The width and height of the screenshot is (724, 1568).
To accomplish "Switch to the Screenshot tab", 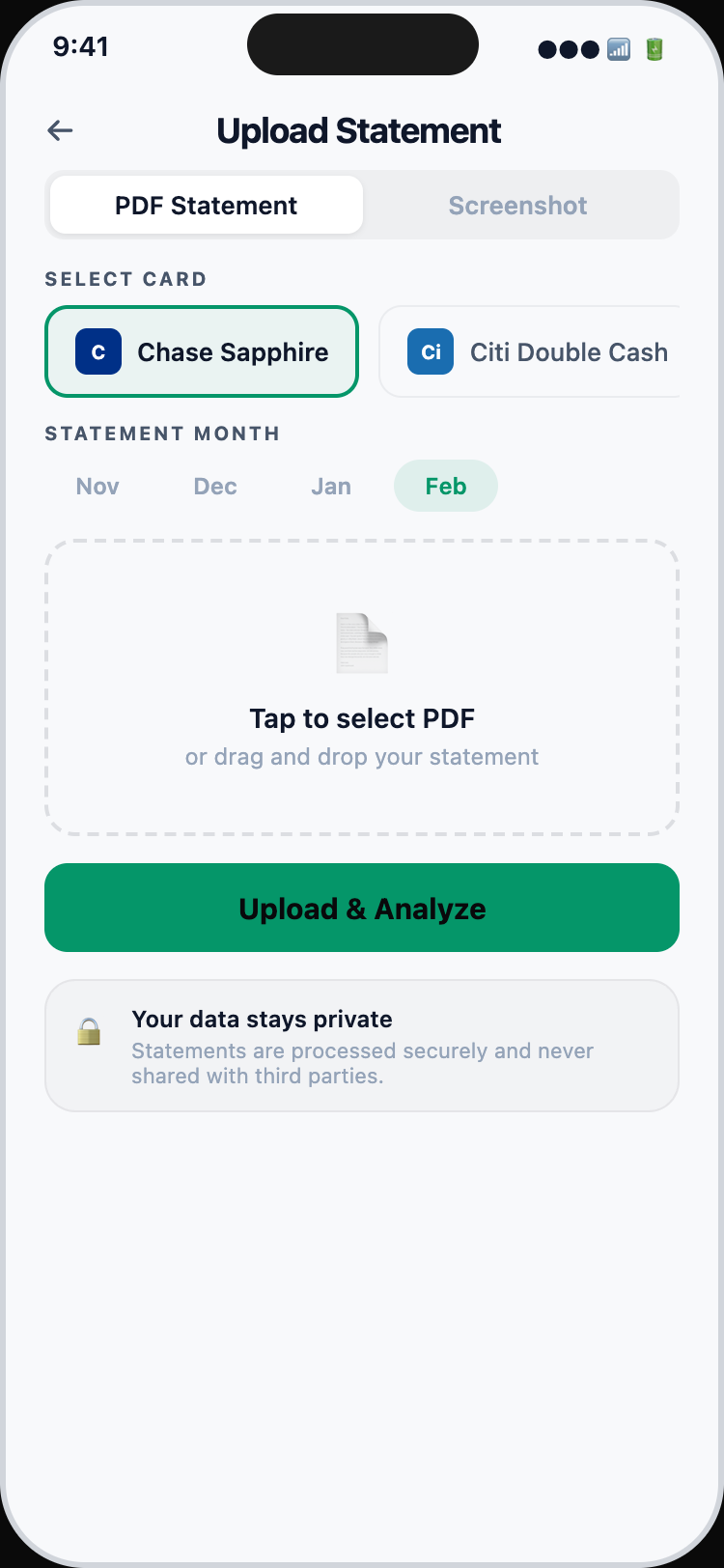I will [x=517, y=206].
